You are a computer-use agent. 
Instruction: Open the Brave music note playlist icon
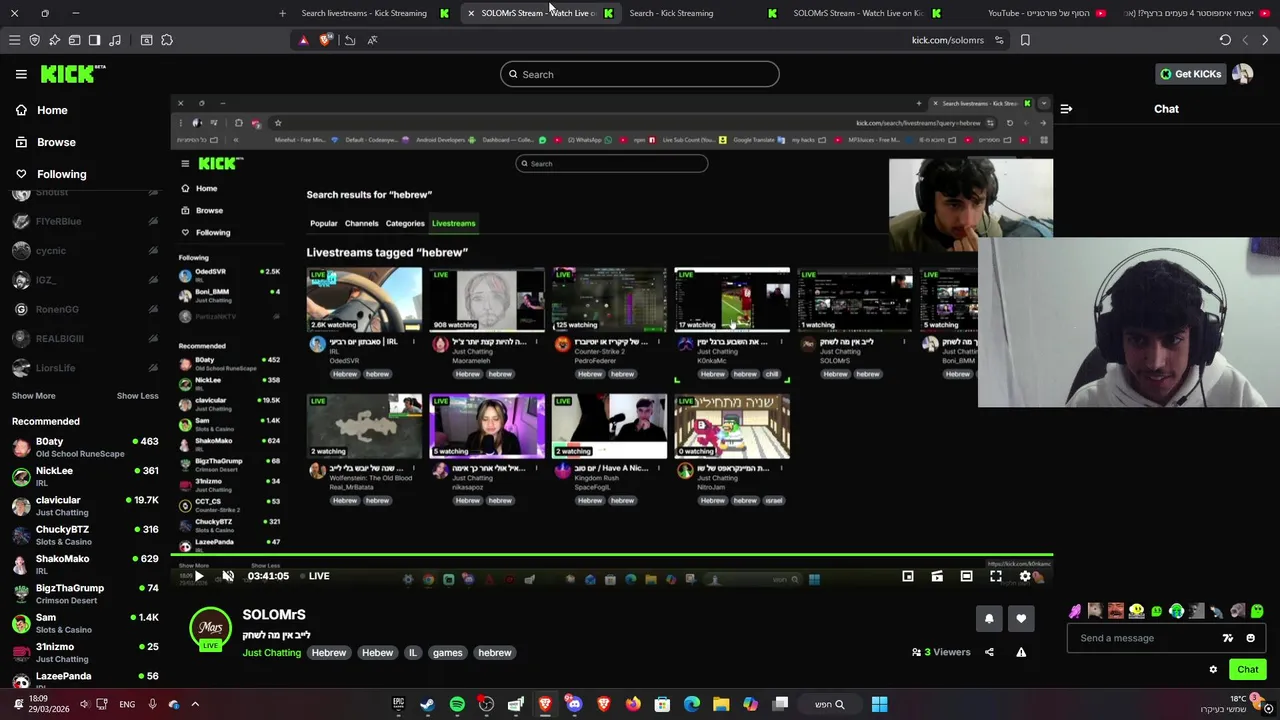click(x=114, y=40)
